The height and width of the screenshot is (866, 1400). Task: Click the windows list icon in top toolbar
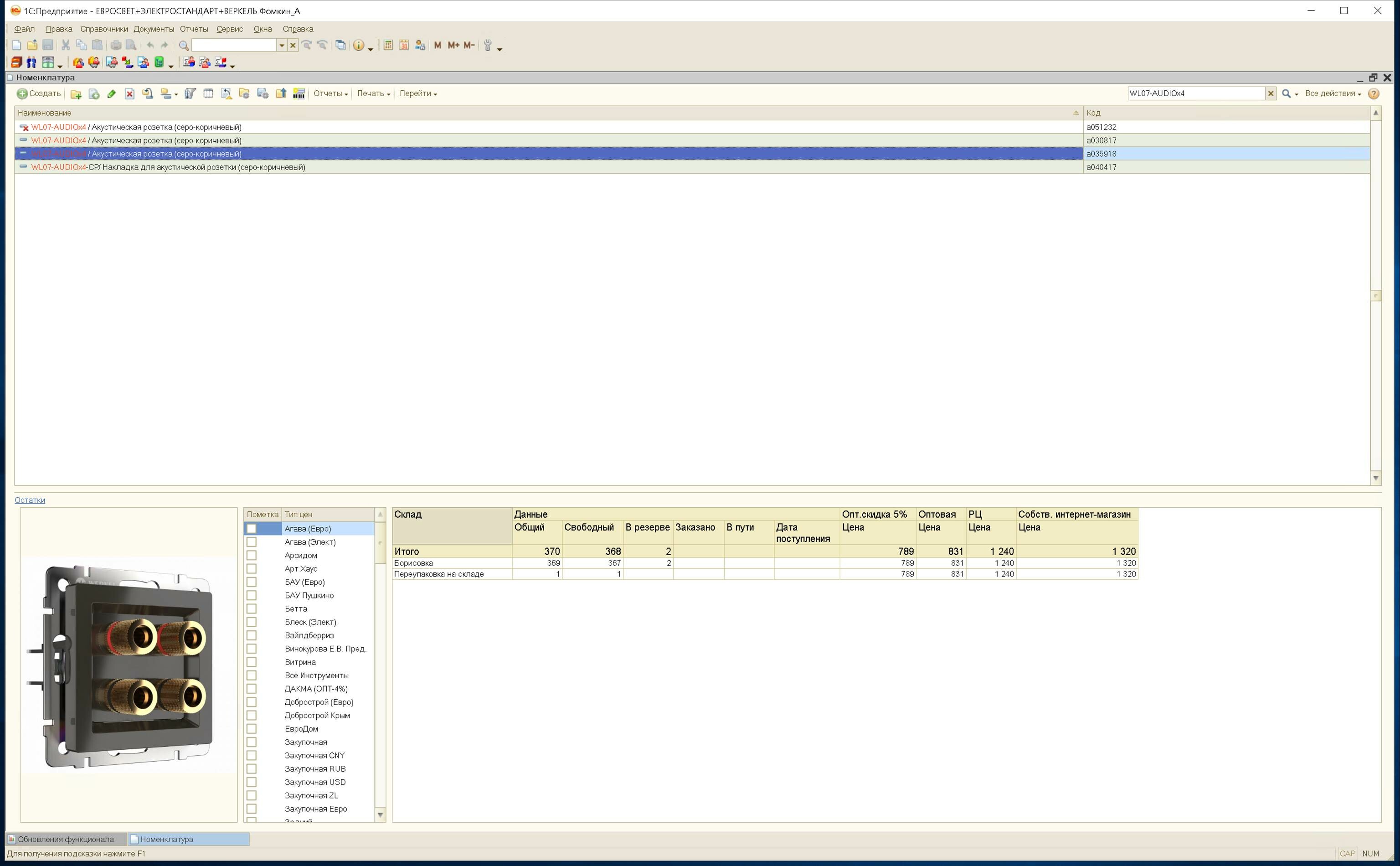pyautogui.click(x=341, y=45)
